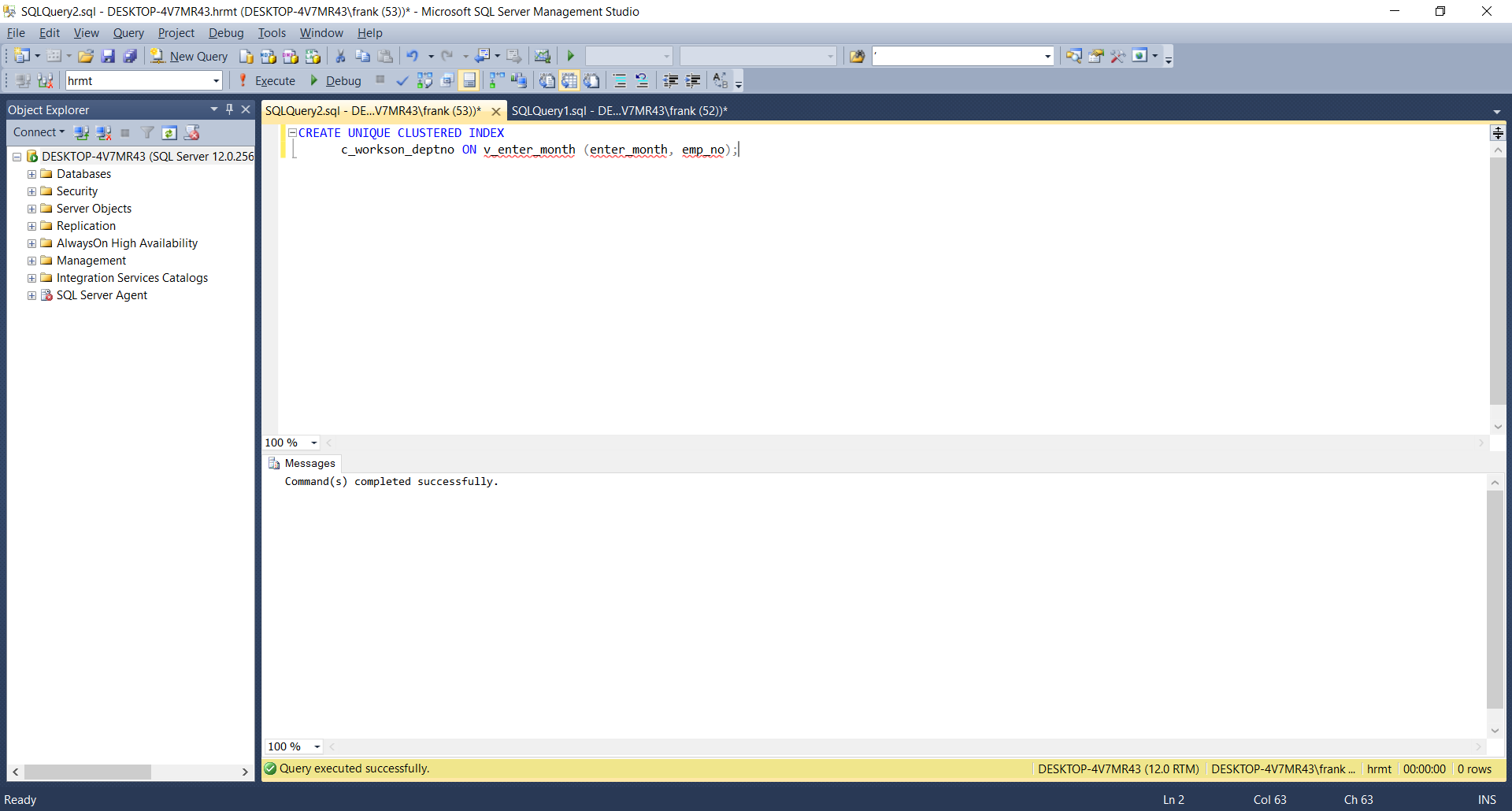This screenshot has width=1512, height=811.
Task: Expand the SQL Server Agent node
Action: point(31,295)
